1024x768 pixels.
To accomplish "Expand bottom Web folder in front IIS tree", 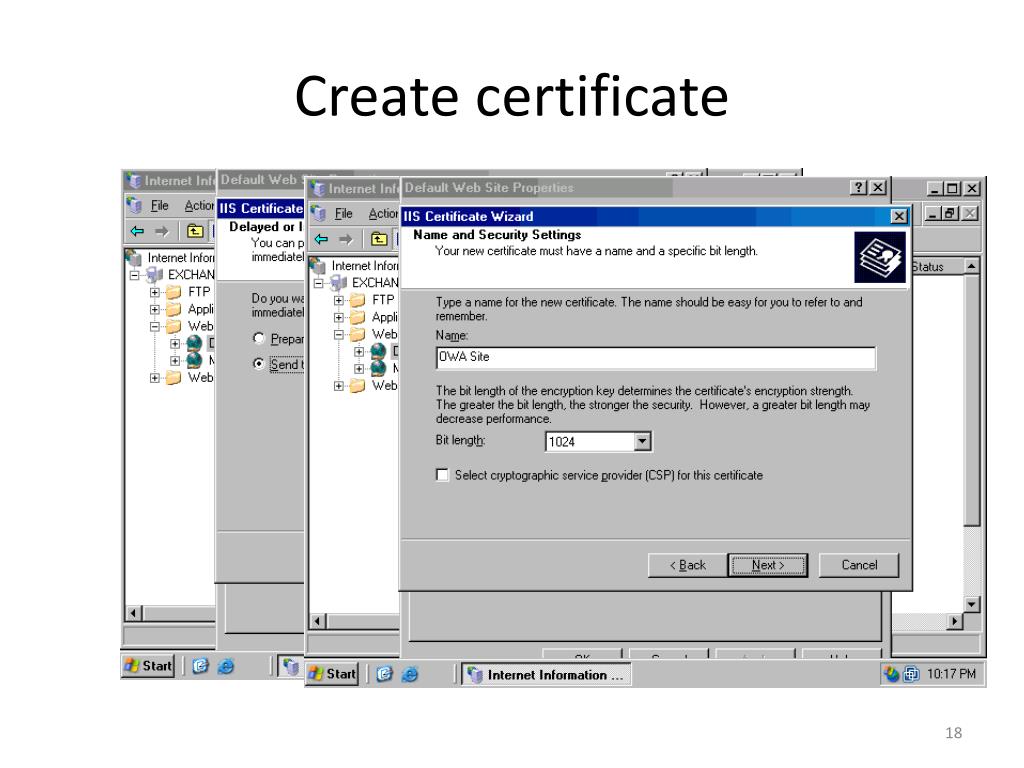I will coord(338,386).
